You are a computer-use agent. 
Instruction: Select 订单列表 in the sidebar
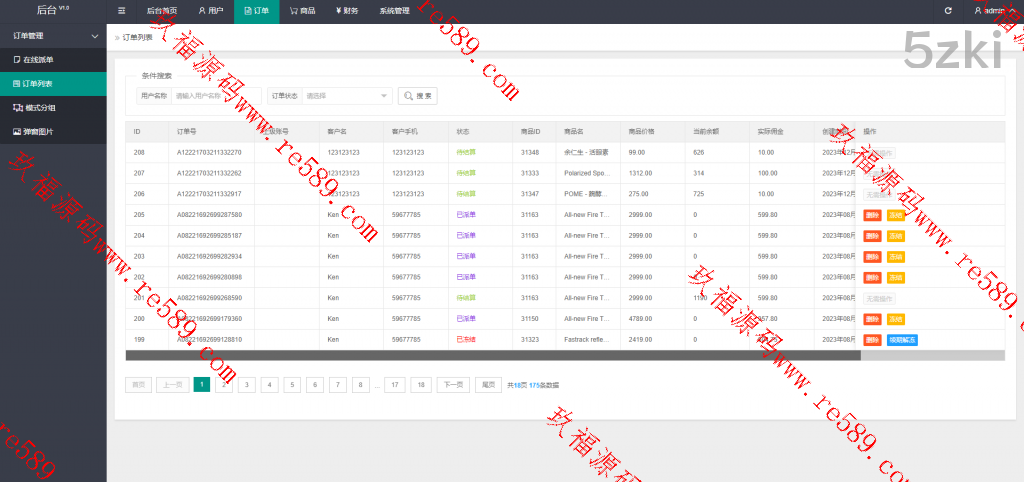[39, 84]
